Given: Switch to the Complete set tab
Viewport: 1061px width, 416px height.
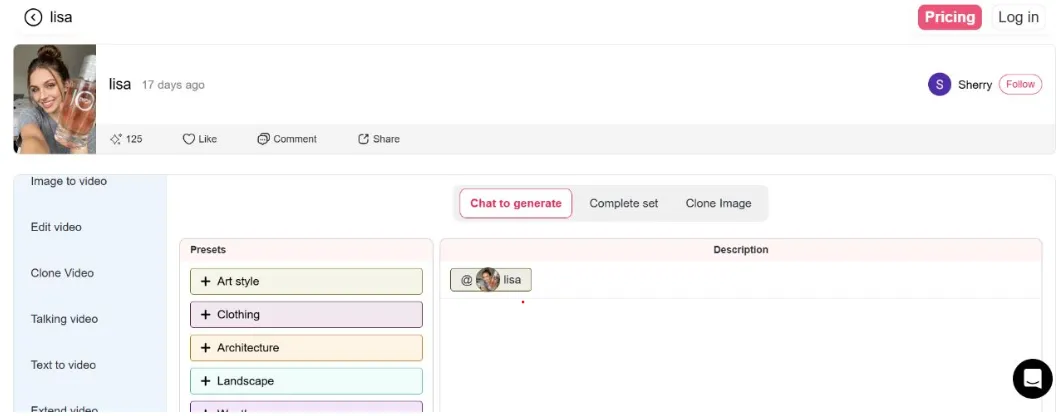Looking at the screenshot, I should point(623,203).
